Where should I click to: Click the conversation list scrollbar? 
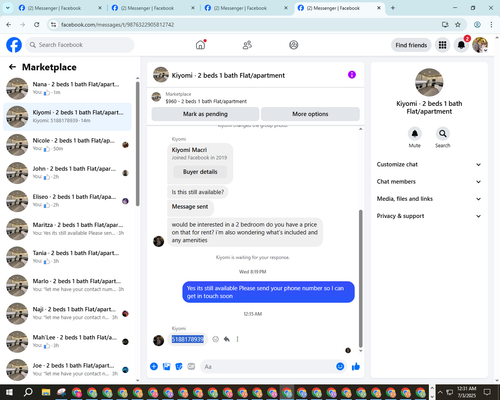point(138,144)
